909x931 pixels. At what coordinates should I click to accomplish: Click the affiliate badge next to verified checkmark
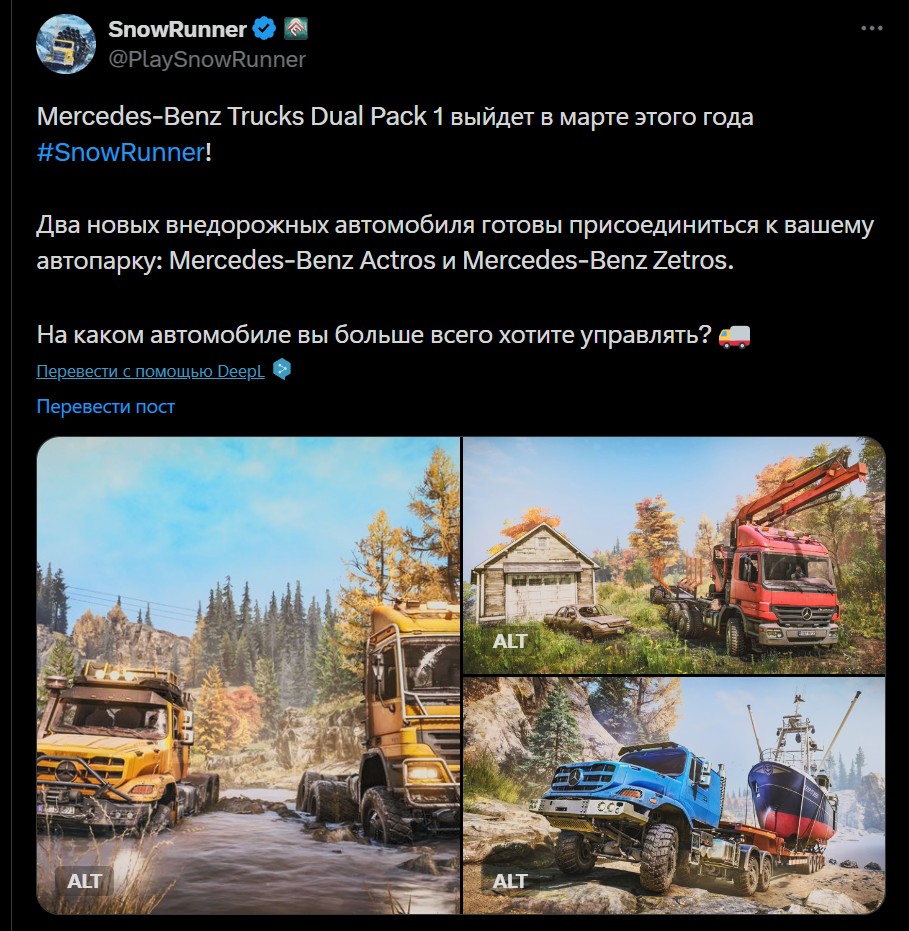(x=296, y=29)
